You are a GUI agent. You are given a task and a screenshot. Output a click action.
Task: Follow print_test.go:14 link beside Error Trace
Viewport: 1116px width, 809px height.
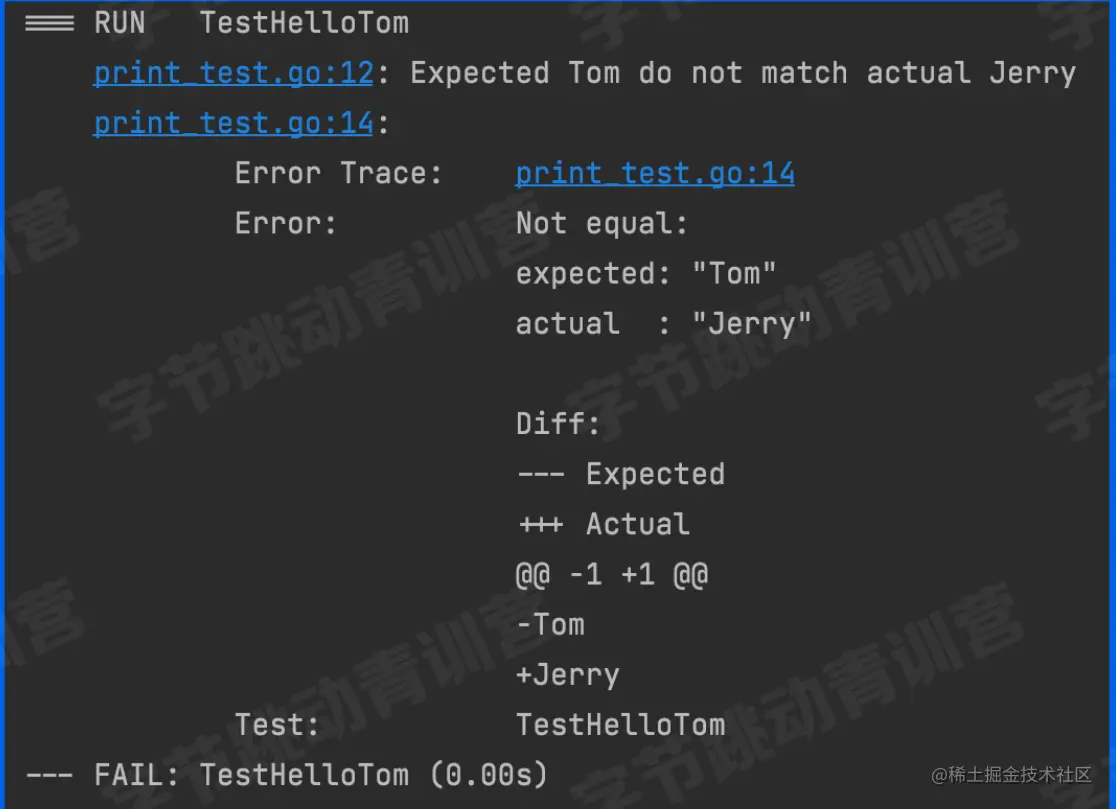655,174
